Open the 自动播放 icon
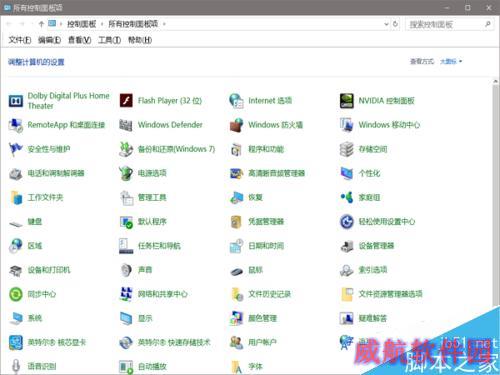 [126, 367]
